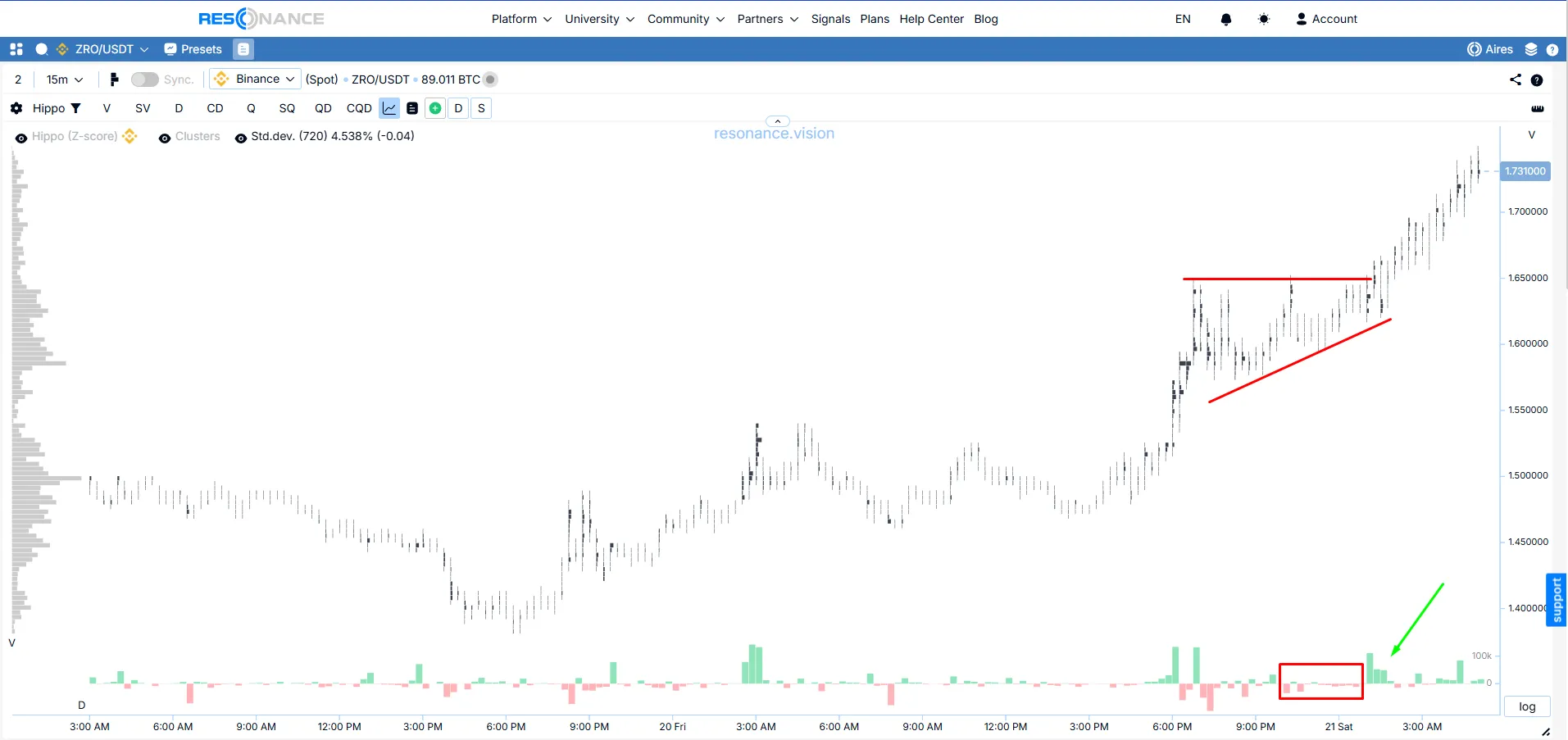Image resolution: width=1568 pixels, height=740 pixels.
Task: Open the Community menu
Action: 679,19
